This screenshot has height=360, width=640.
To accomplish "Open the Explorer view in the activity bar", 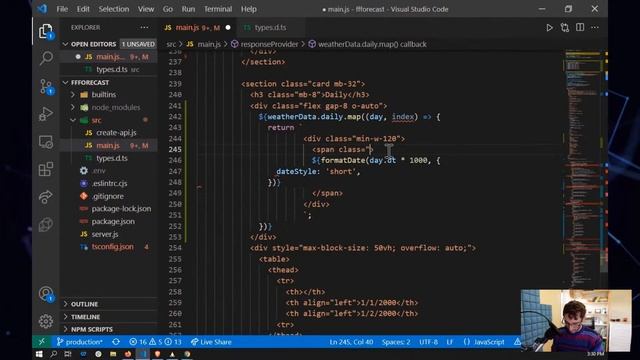I will pyautogui.click(x=46, y=31).
